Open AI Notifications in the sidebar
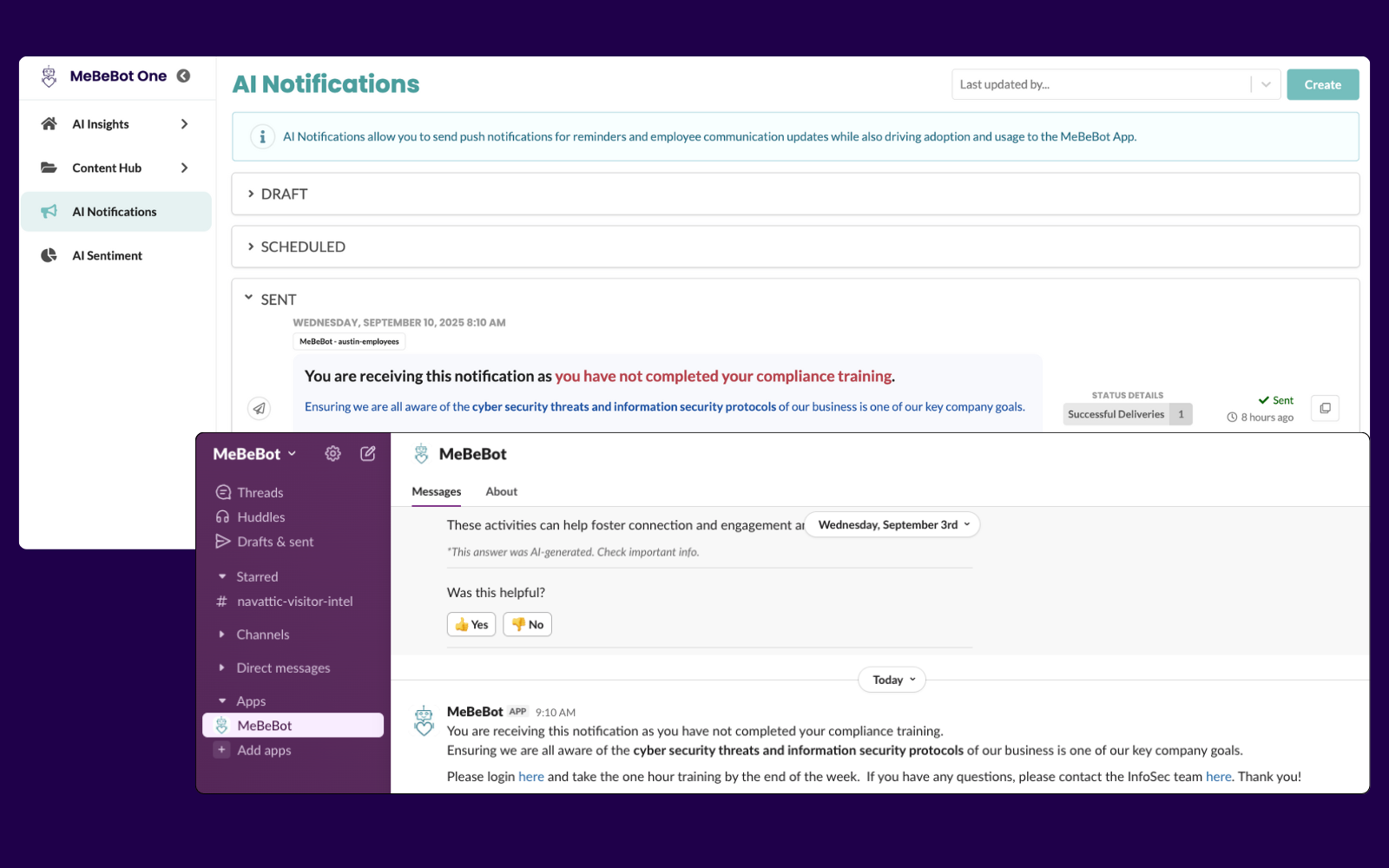This screenshot has width=1389, height=868. pos(116,212)
